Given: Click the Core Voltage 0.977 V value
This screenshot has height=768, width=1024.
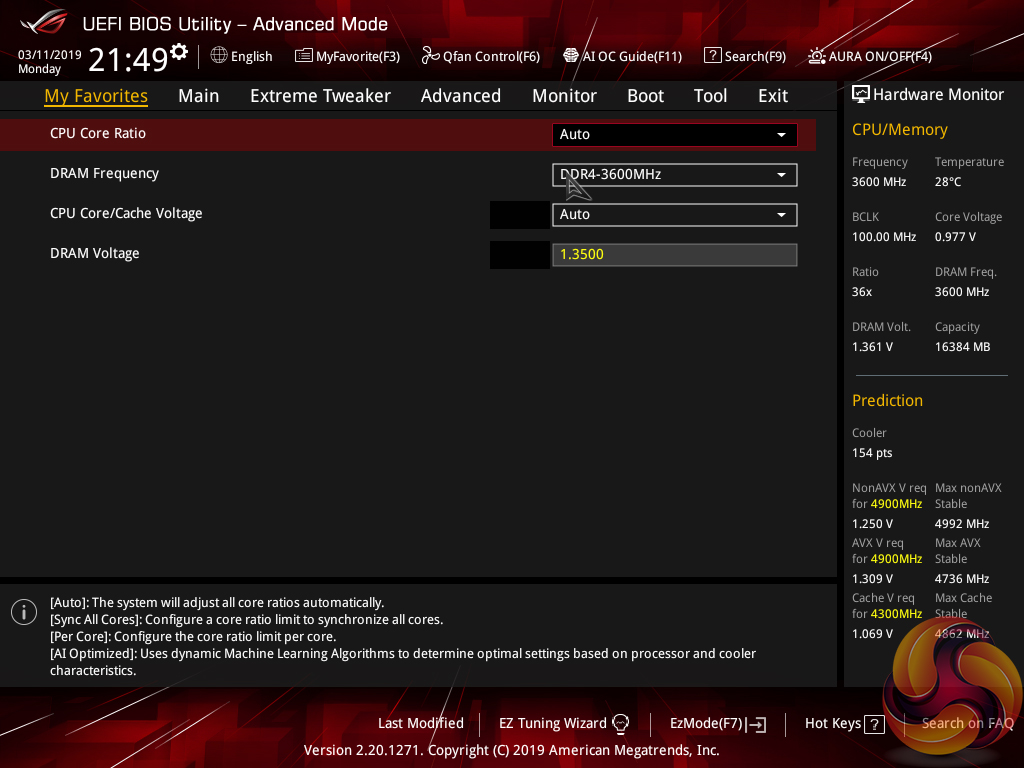Looking at the screenshot, I should [955, 237].
